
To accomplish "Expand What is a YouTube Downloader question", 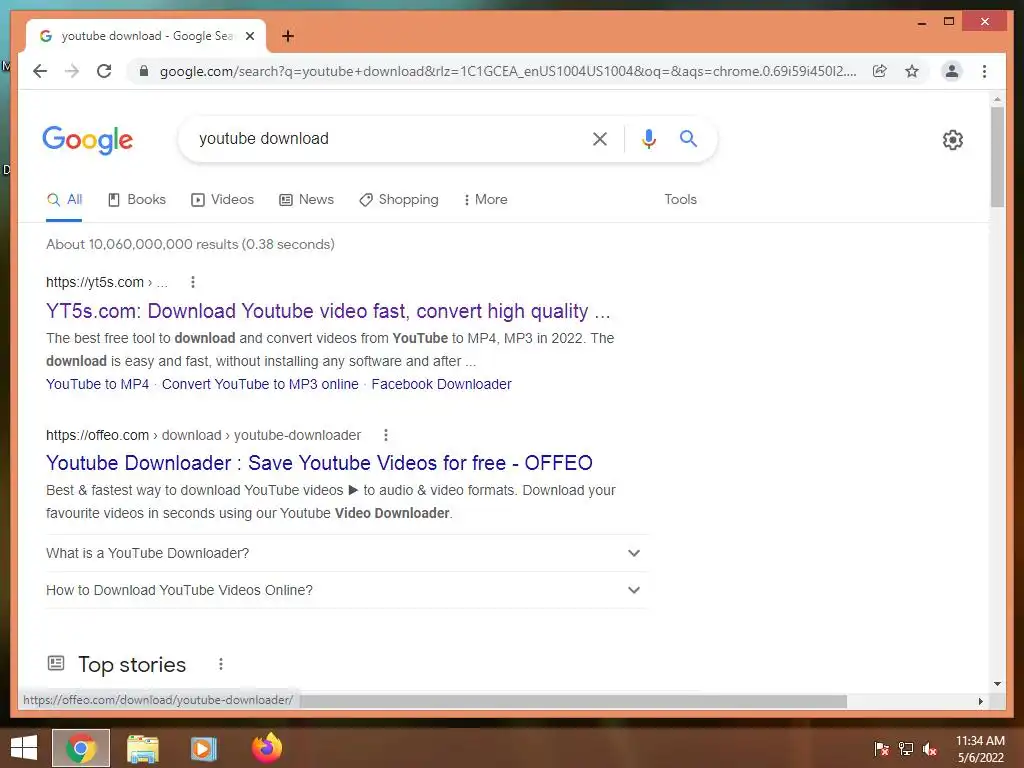I will [347, 553].
